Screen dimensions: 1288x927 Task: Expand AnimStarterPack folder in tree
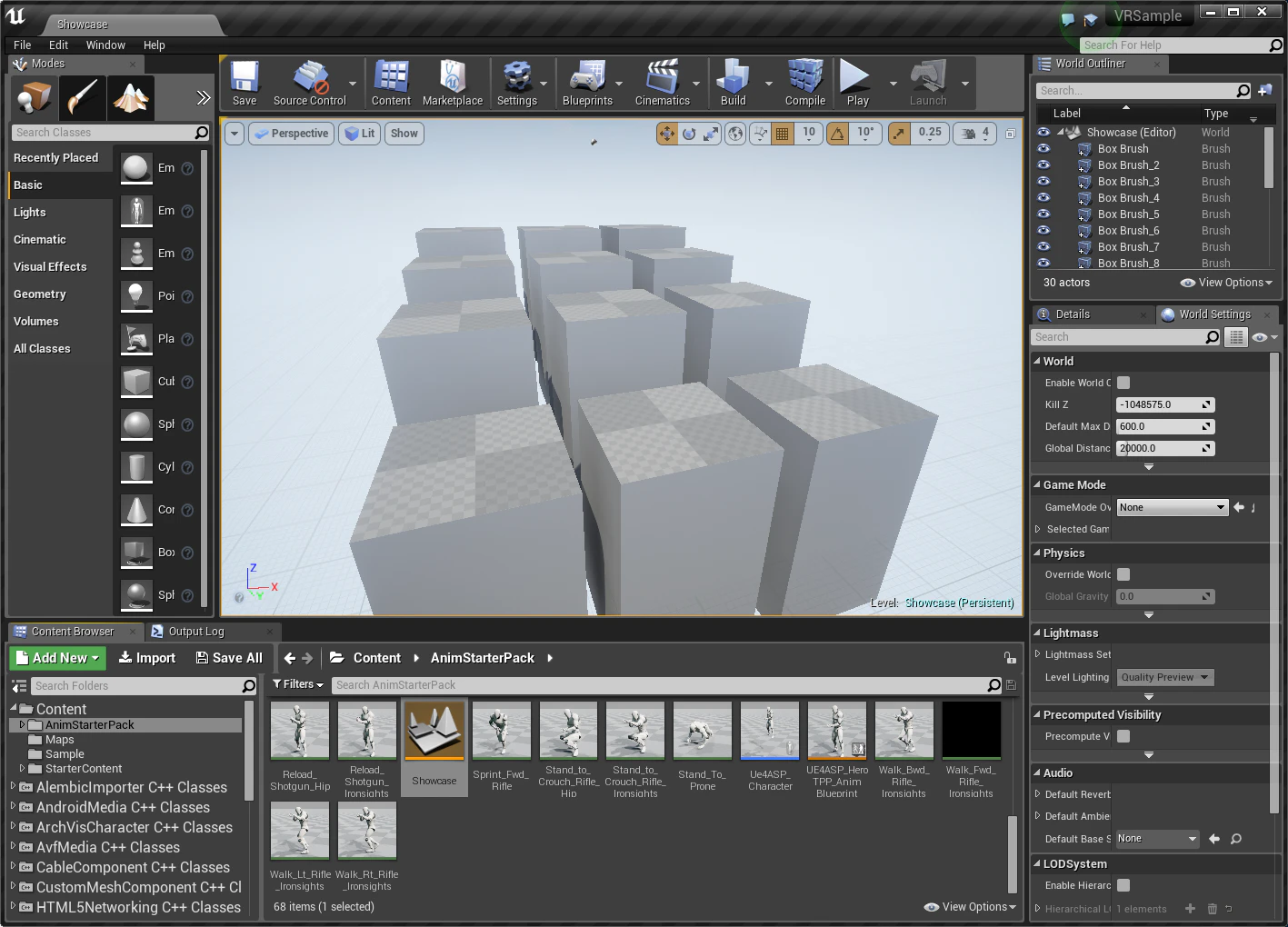click(22, 725)
